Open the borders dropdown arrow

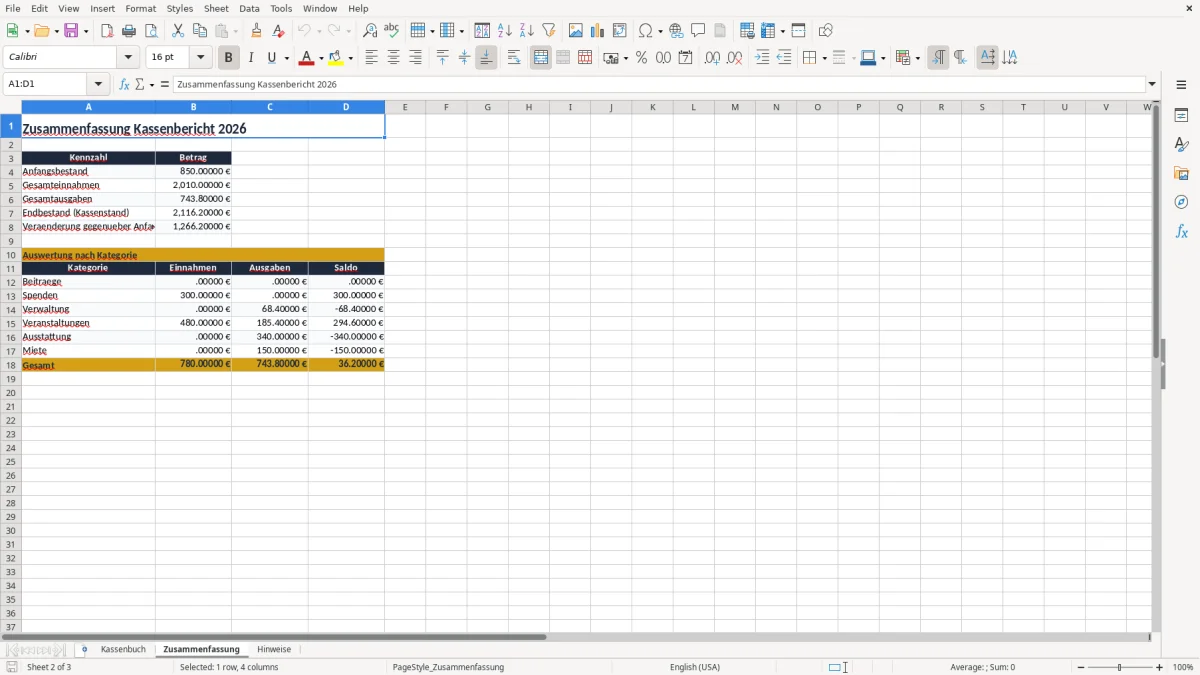[823, 58]
